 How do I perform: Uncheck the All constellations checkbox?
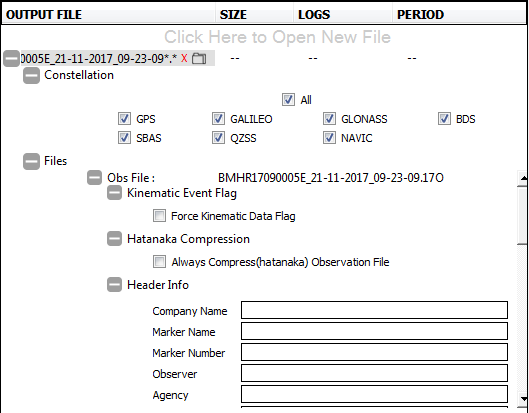pyautogui.click(x=288, y=100)
